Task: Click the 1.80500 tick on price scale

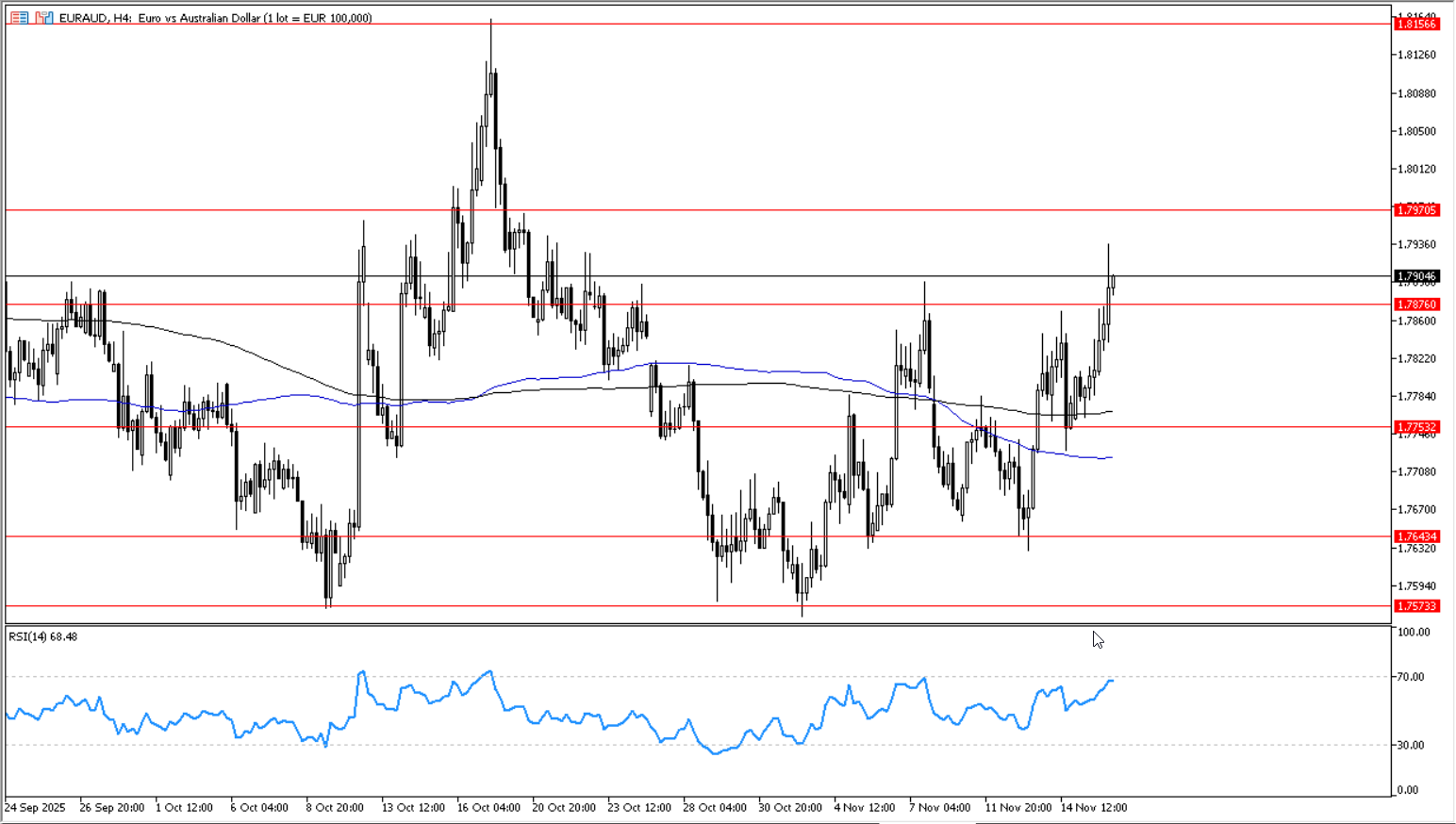Action: tap(1415, 131)
